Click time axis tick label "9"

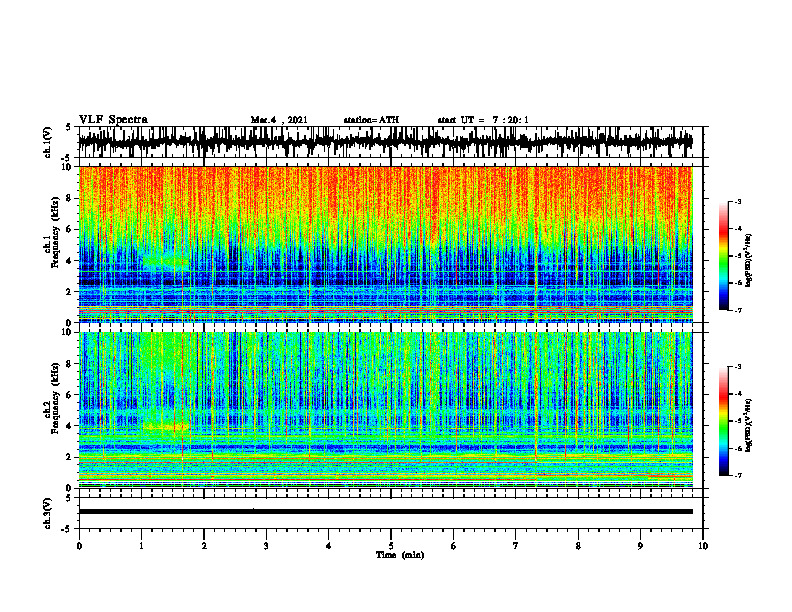[x=640, y=546]
